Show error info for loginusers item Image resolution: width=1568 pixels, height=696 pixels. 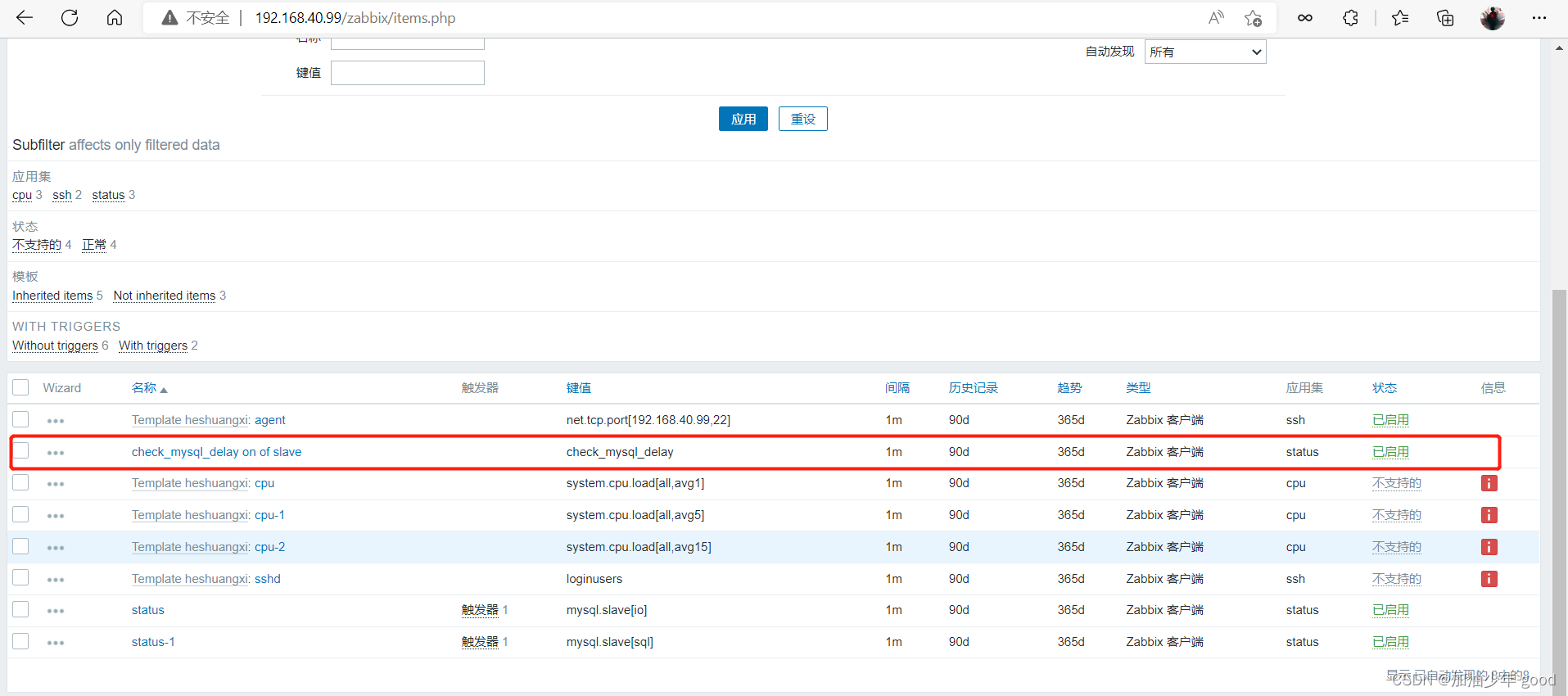pyautogui.click(x=1489, y=579)
